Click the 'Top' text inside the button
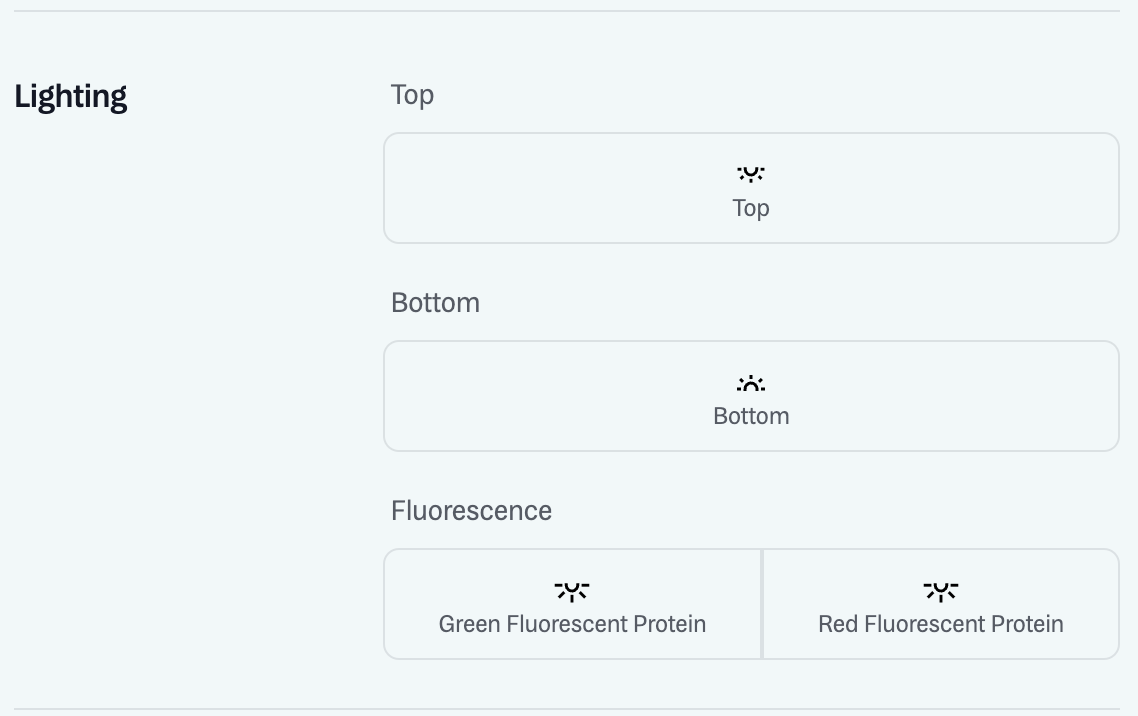The width and height of the screenshot is (1138, 716). [x=751, y=208]
